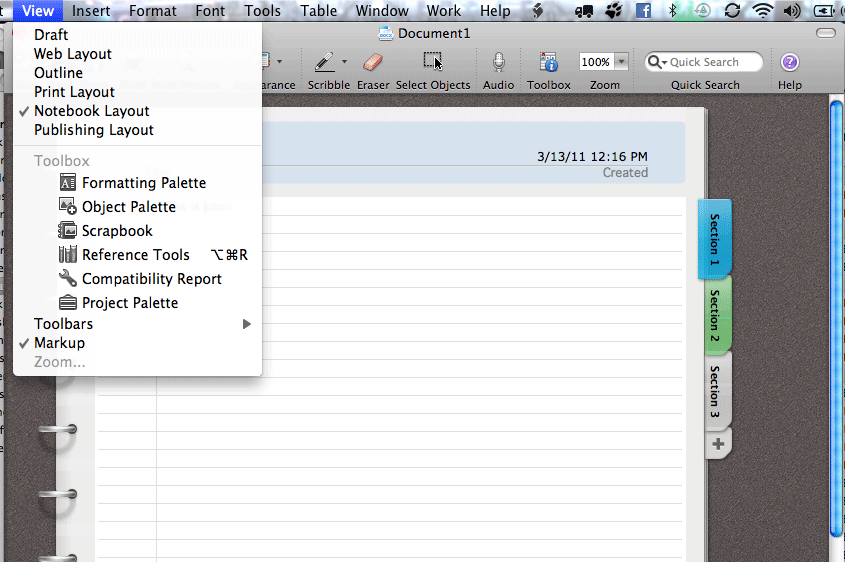Open Formatting Palette from View menu

[x=144, y=183]
